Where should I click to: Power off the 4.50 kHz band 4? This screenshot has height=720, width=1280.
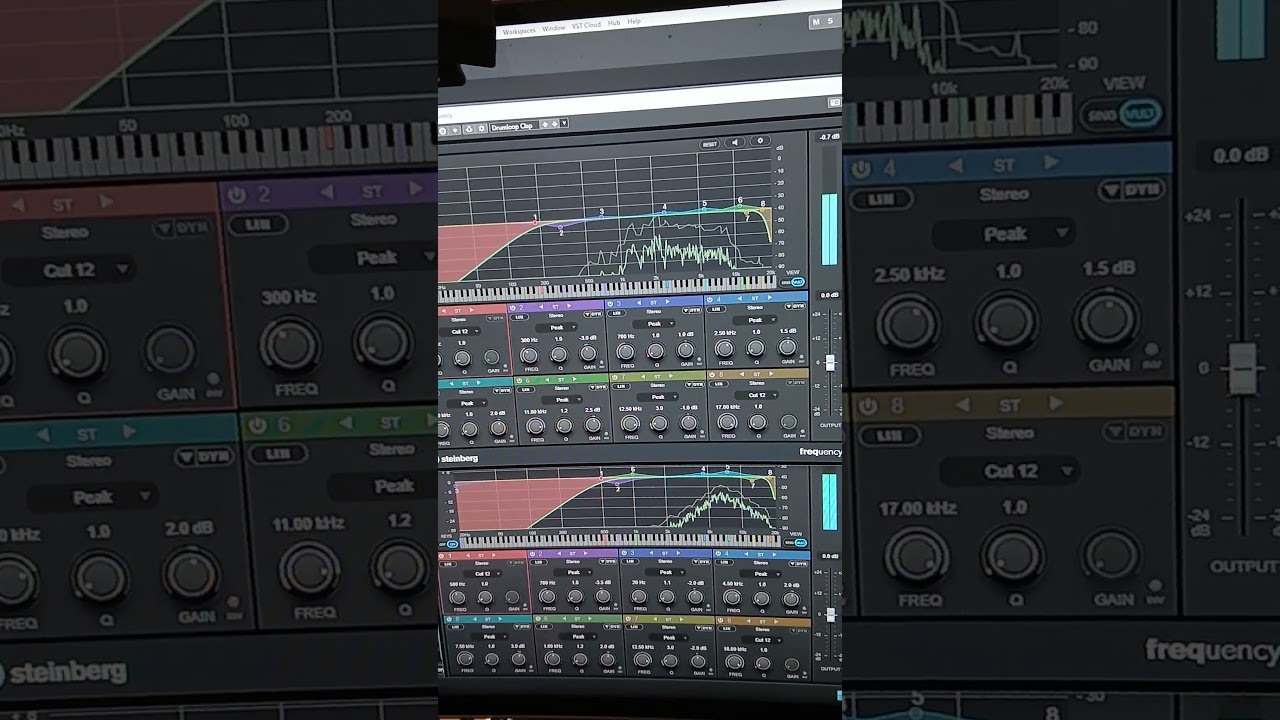(718, 554)
